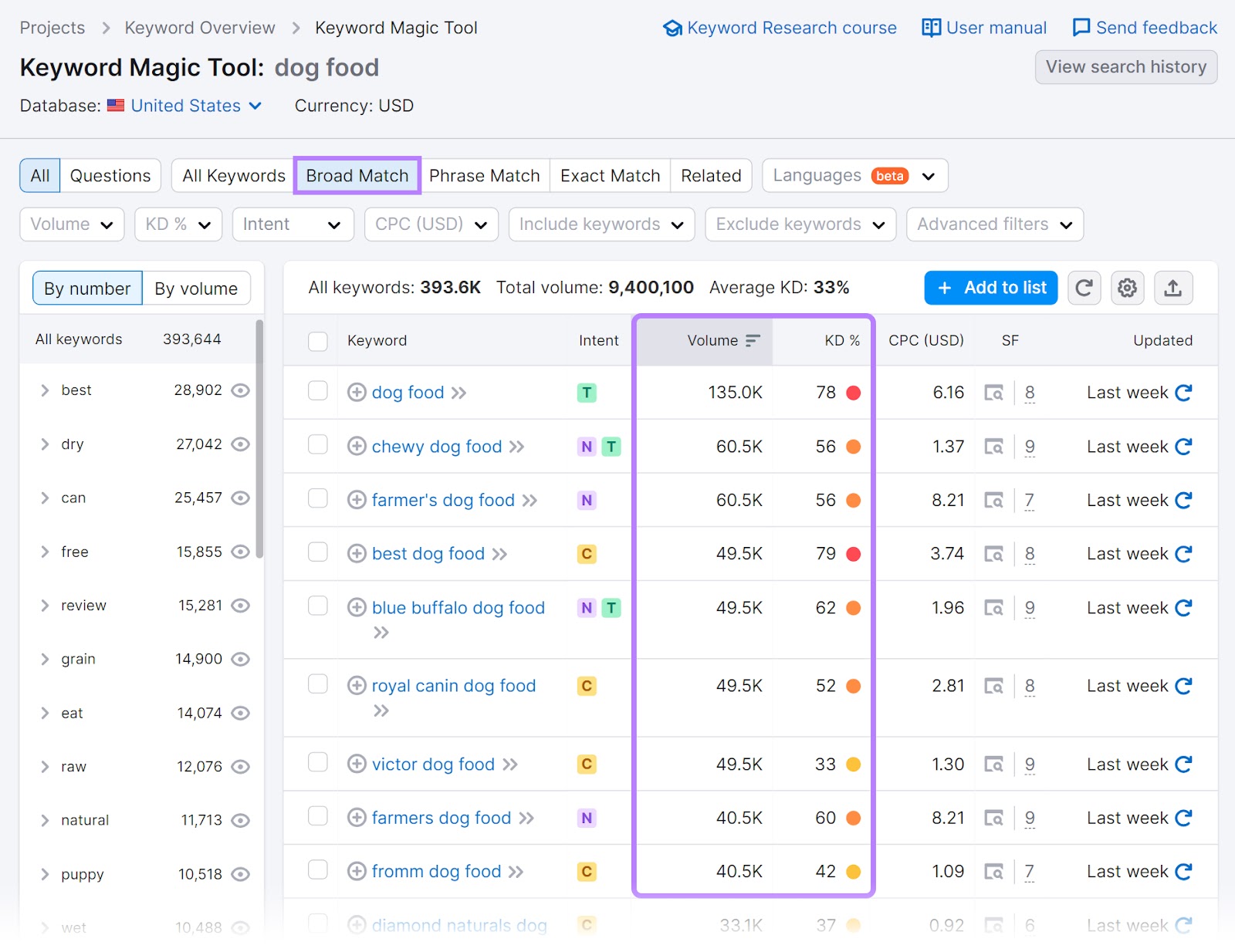Check the "farmer's dog food" row checkbox
Viewport: 1235px width, 952px height.
click(x=317, y=499)
